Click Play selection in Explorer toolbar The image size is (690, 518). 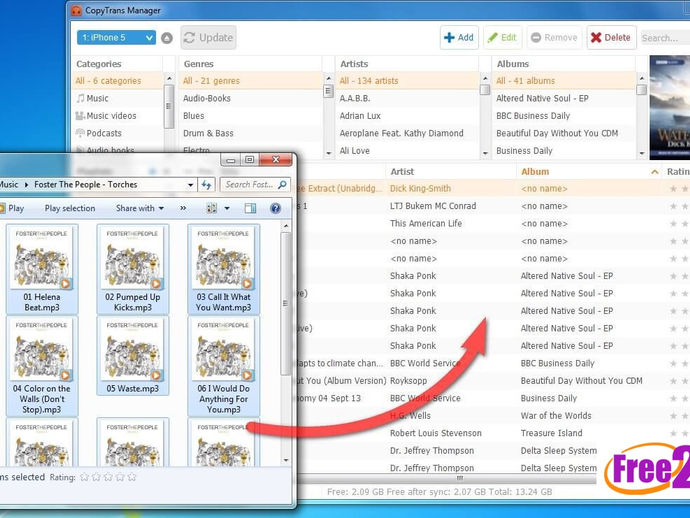click(70, 208)
